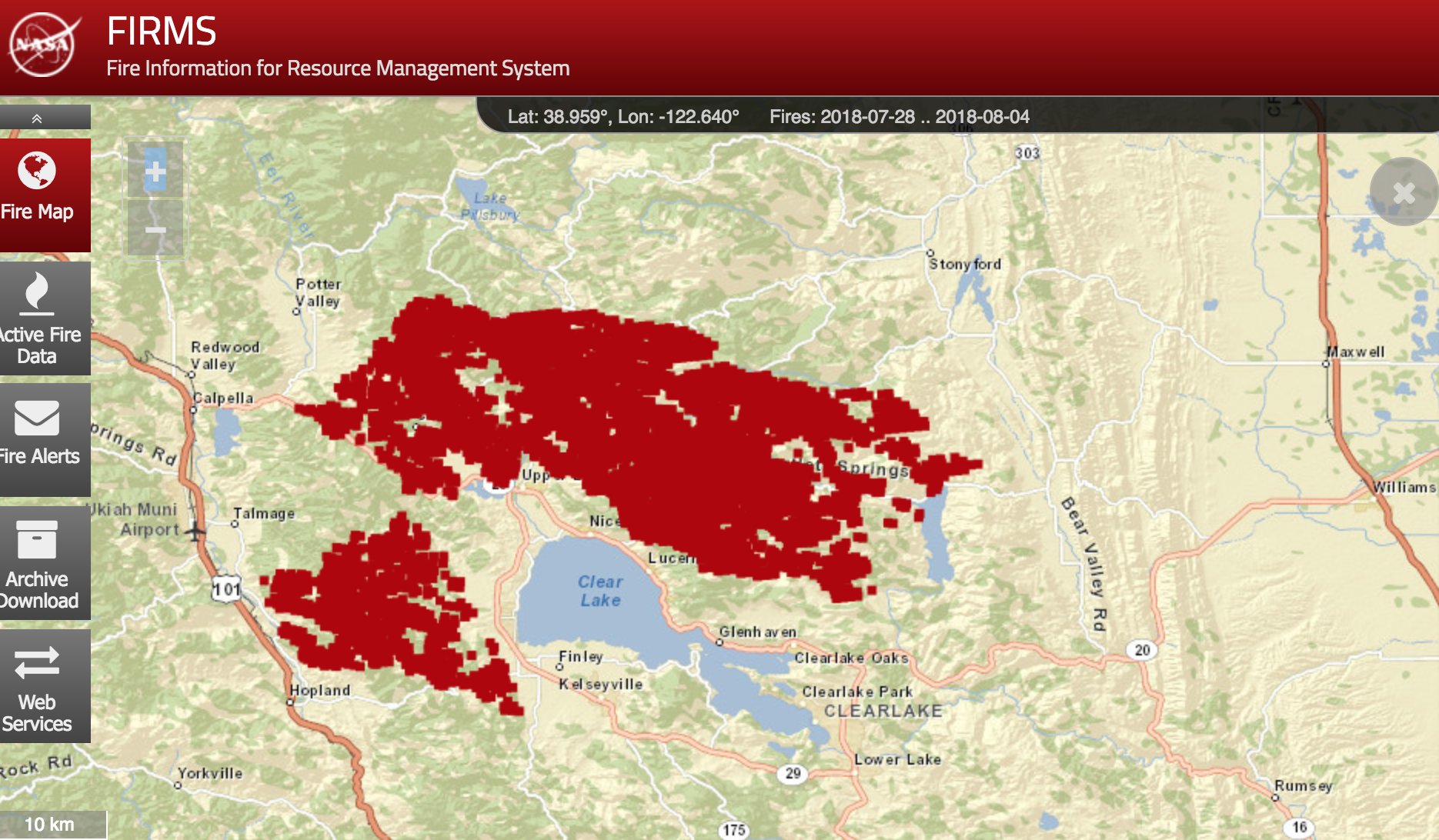Click the Williams map label
The width and height of the screenshot is (1439, 840).
1404,487
